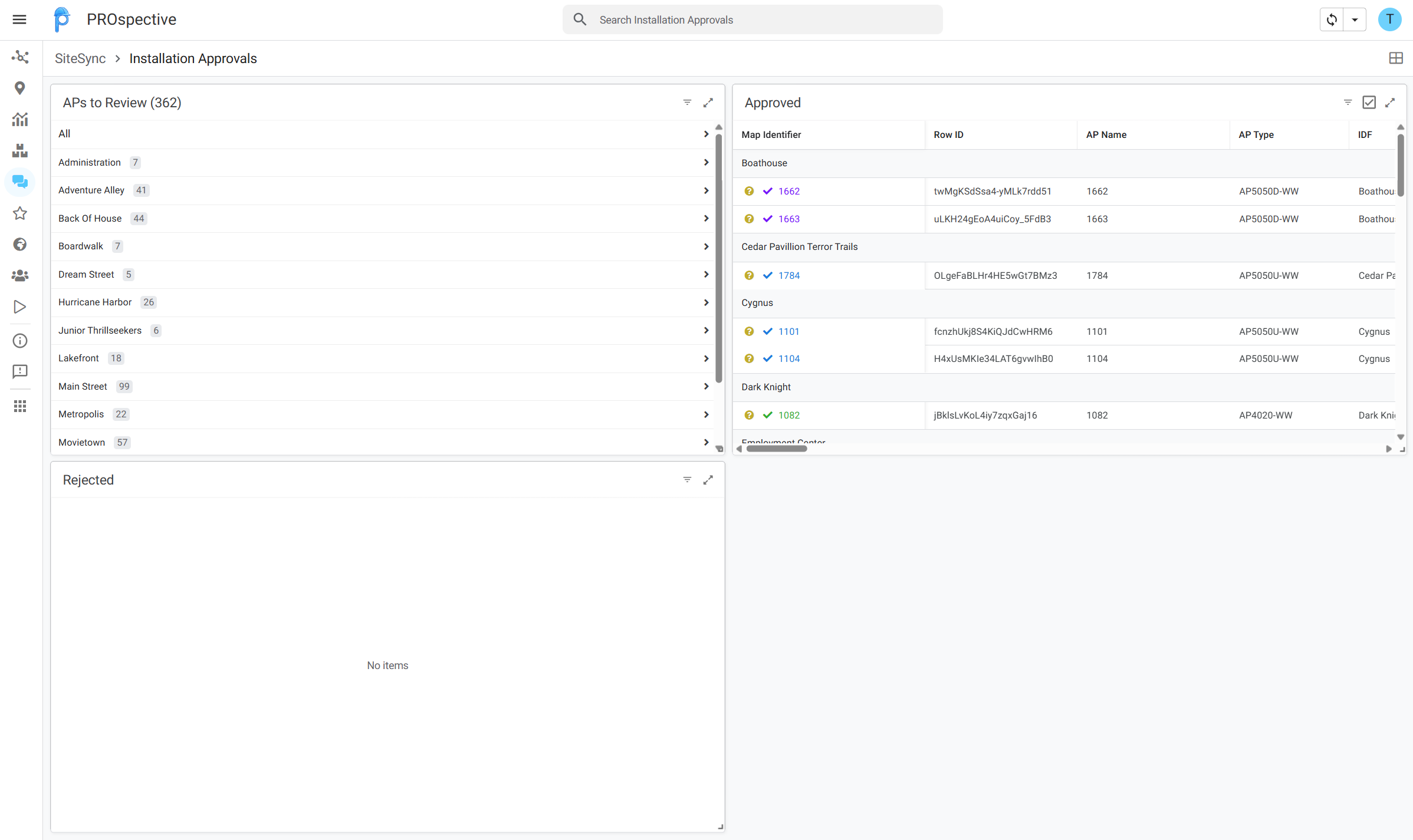The image size is (1413, 840).
Task: Toggle the Approved panel select checkbox
Action: coord(1369,103)
